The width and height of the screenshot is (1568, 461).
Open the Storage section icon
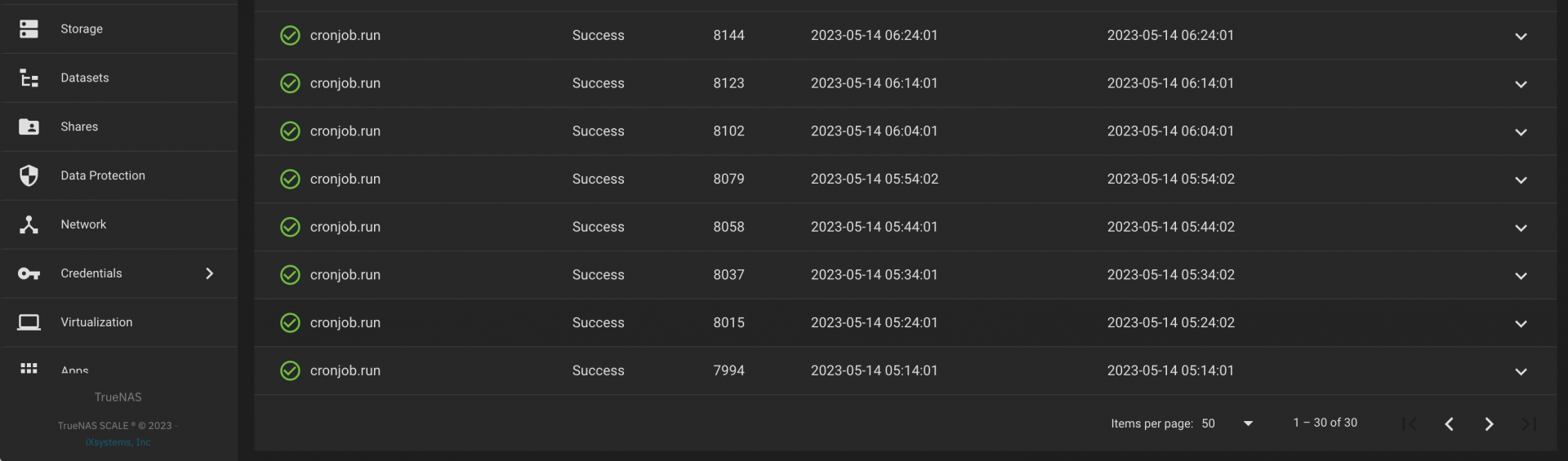pyautogui.click(x=29, y=29)
